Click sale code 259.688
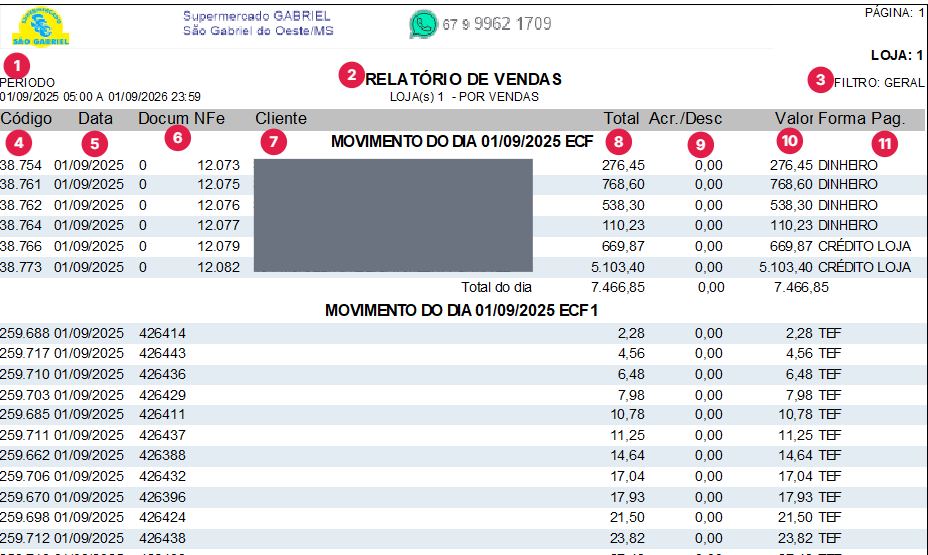The width and height of the screenshot is (928, 555). coord(25,333)
